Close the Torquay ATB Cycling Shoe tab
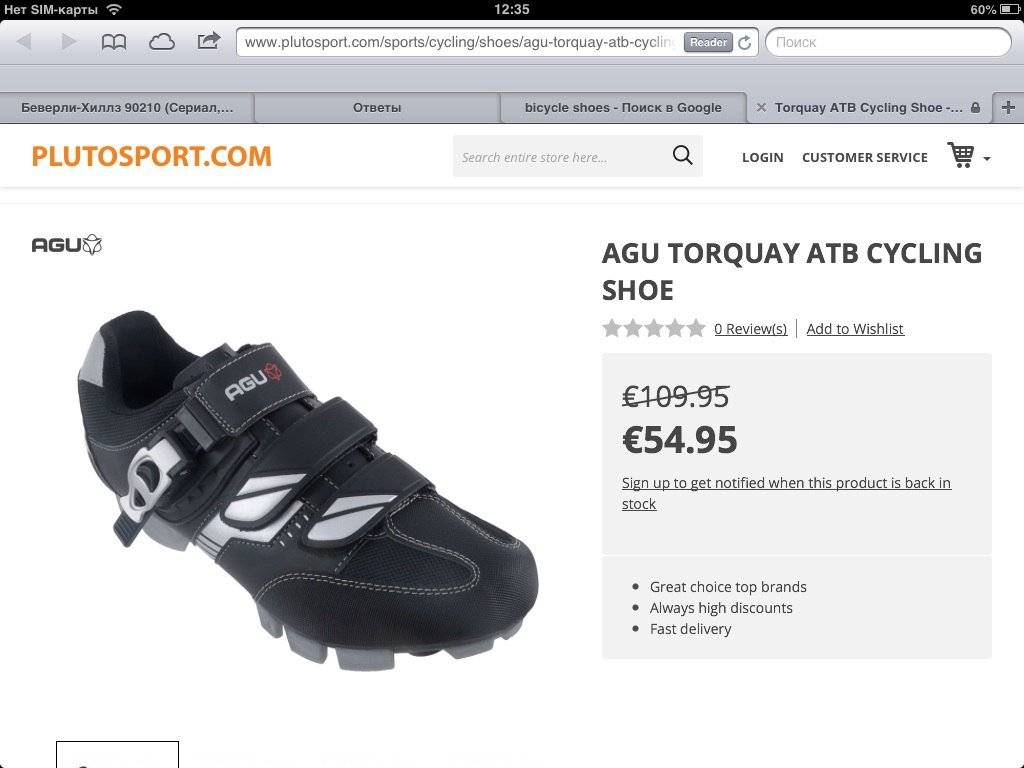Image resolution: width=1024 pixels, height=768 pixels. 761,108
